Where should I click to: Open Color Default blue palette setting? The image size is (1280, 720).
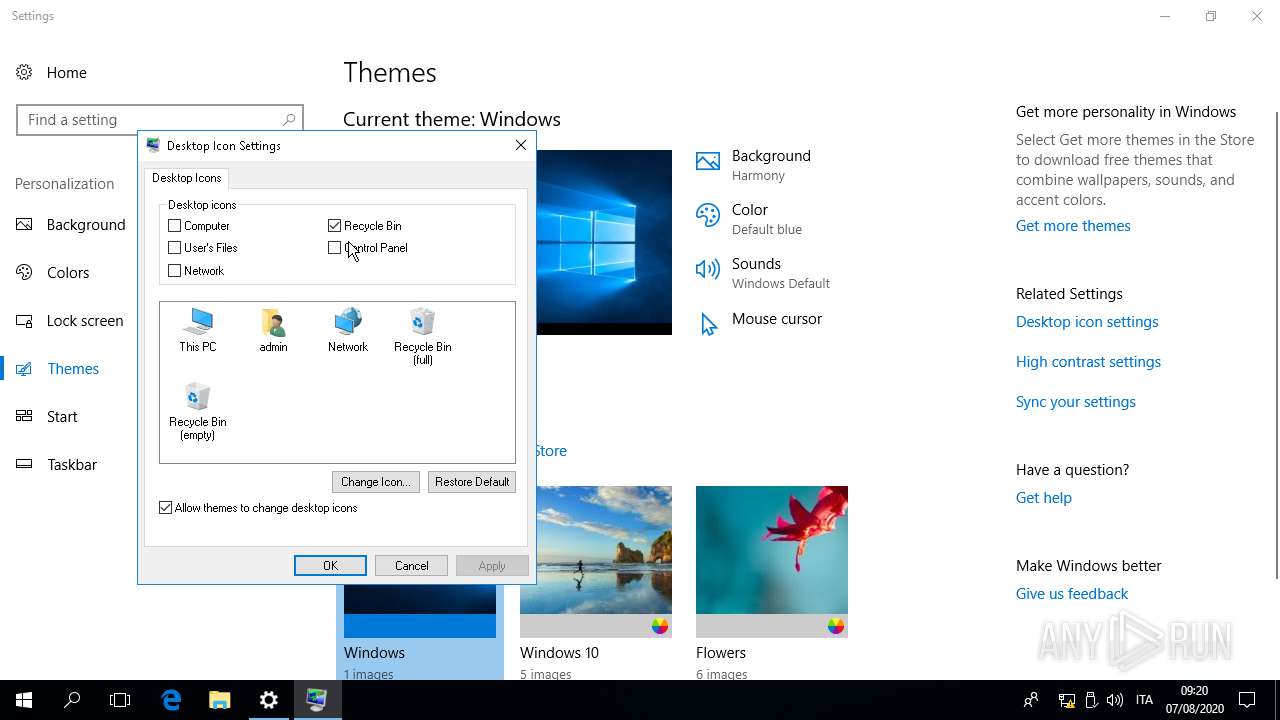pyautogui.click(x=749, y=218)
